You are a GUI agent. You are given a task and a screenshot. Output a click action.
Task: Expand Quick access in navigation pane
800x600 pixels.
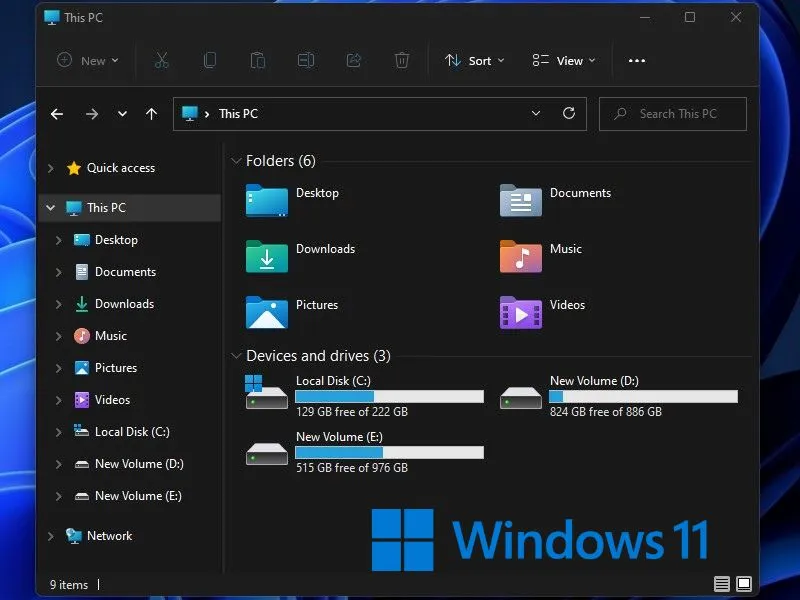pos(51,168)
